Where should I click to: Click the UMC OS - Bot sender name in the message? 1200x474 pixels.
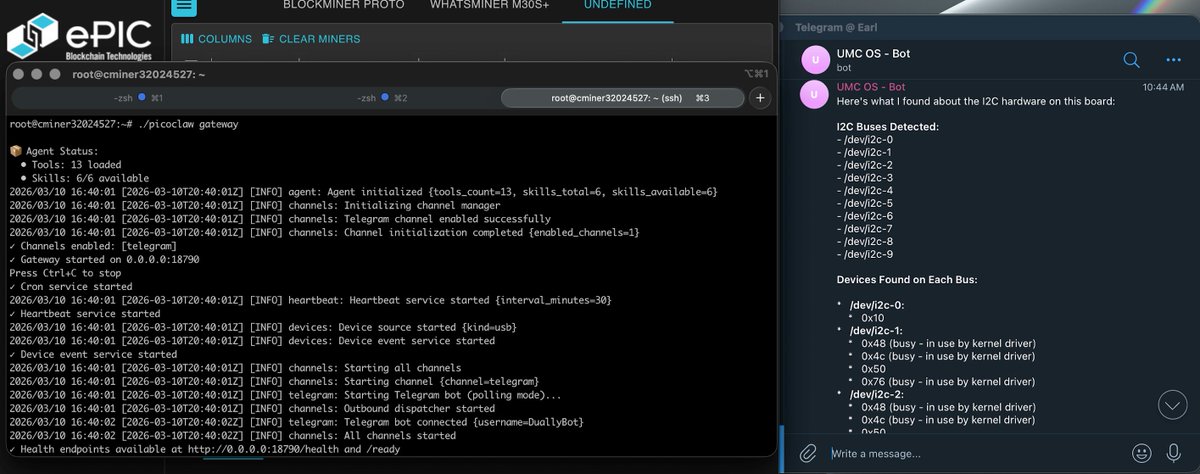tap(871, 87)
